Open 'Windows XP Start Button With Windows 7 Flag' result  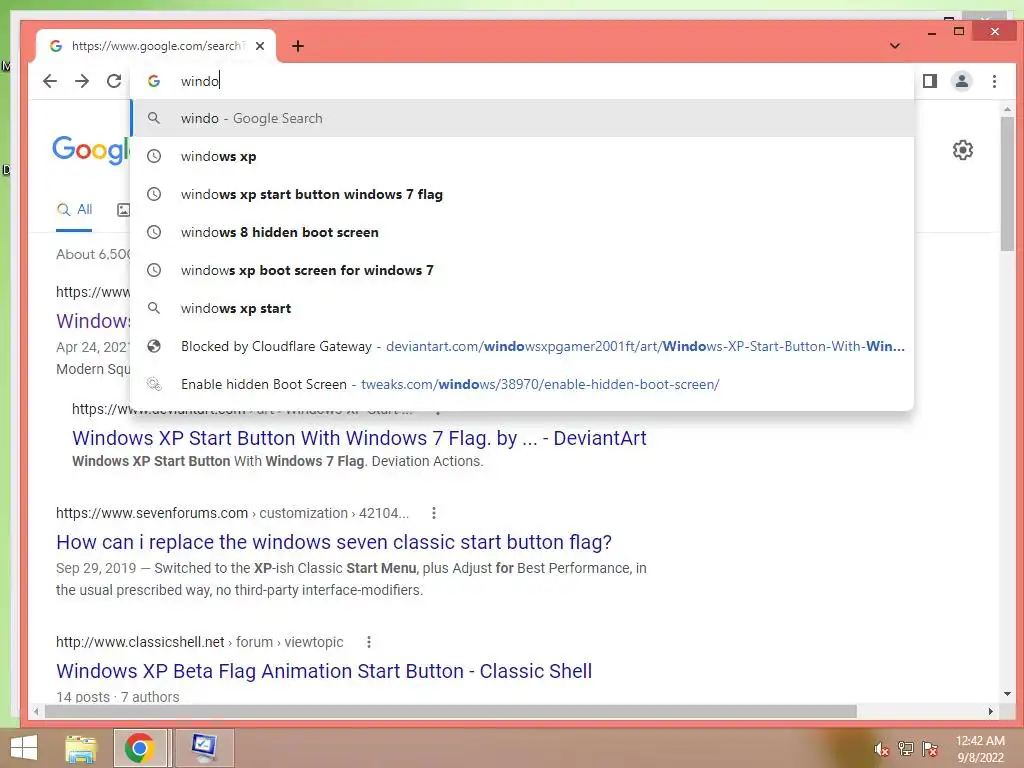(359, 438)
